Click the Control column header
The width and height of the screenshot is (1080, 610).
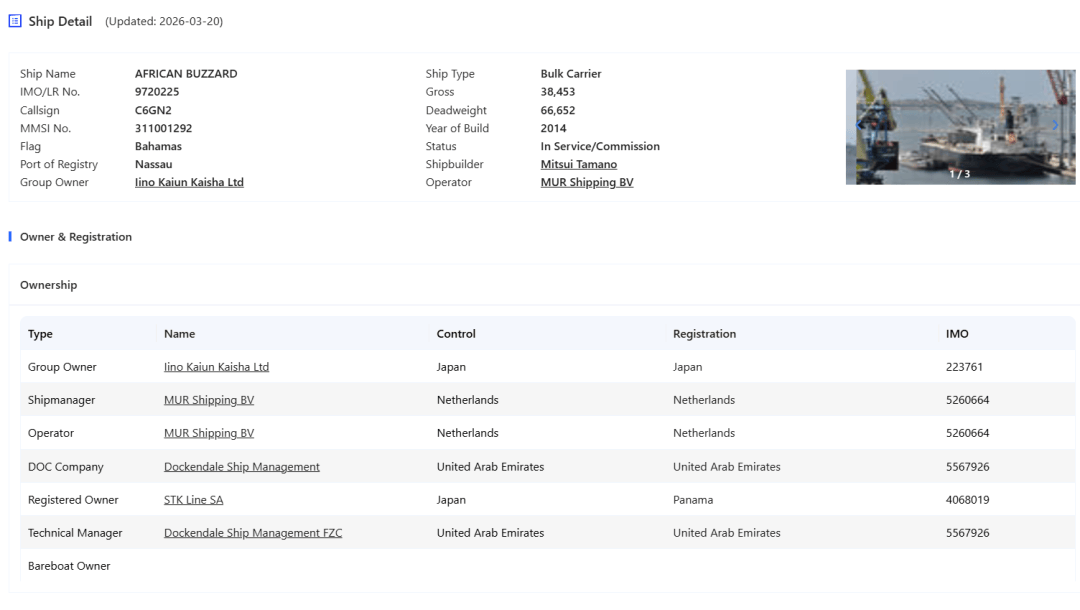[456, 334]
